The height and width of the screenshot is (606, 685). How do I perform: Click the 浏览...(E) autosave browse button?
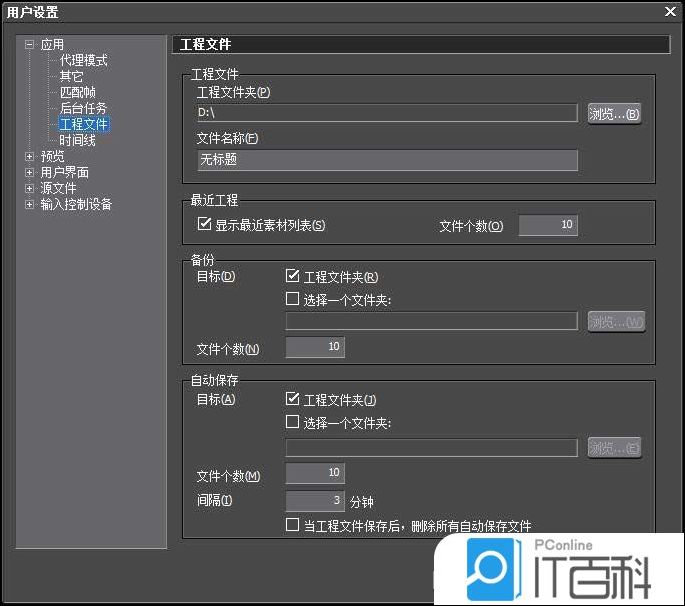(614, 448)
